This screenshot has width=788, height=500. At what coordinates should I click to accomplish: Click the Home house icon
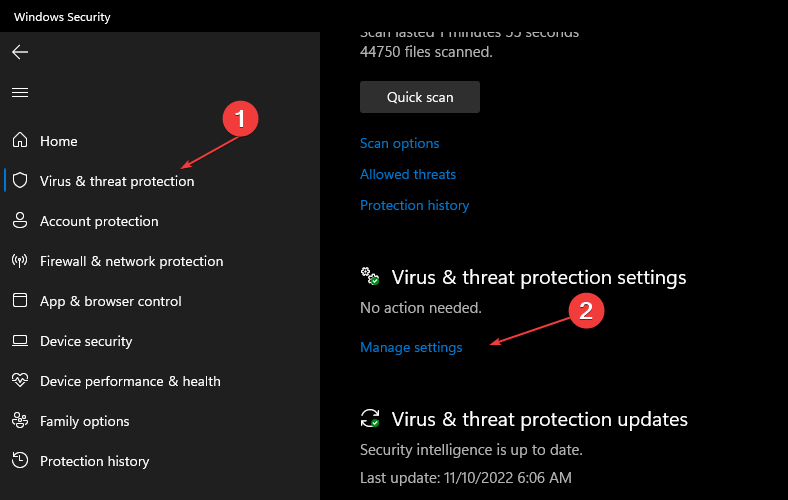point(20,140)
